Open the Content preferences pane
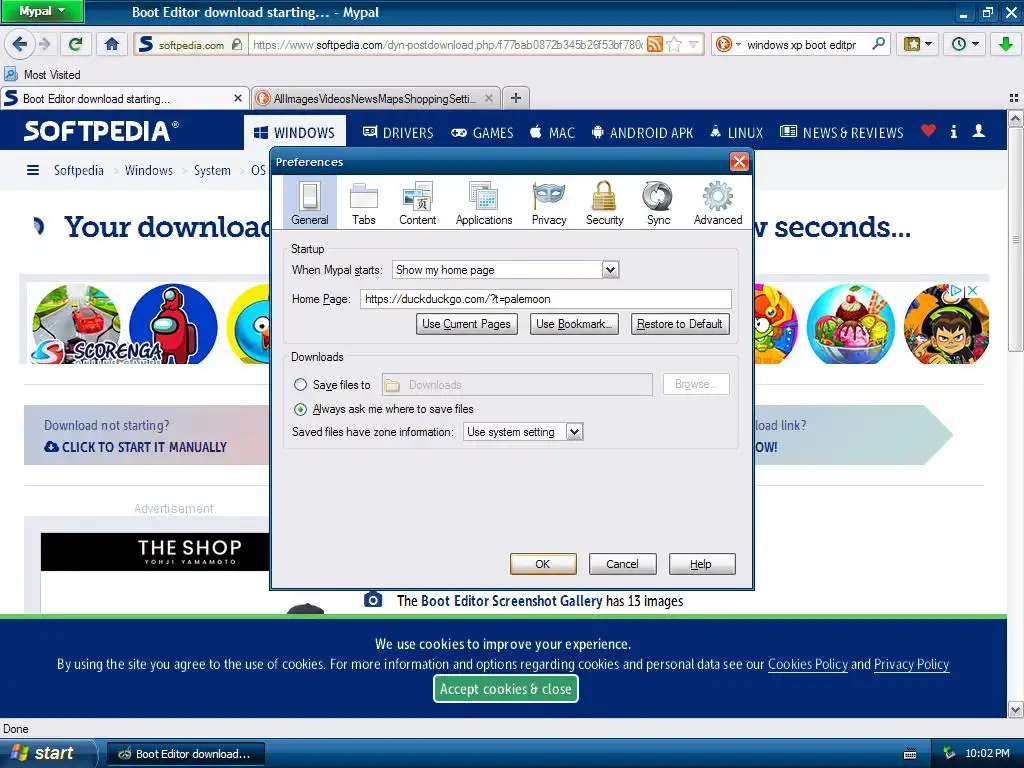This screenshot has width=1024, height=768. 417,203
